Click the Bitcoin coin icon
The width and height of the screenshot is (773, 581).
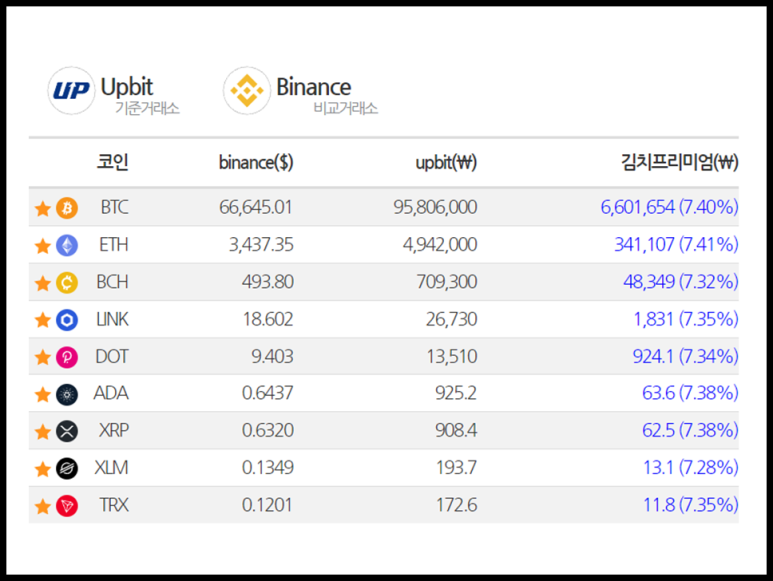[67, 208]
